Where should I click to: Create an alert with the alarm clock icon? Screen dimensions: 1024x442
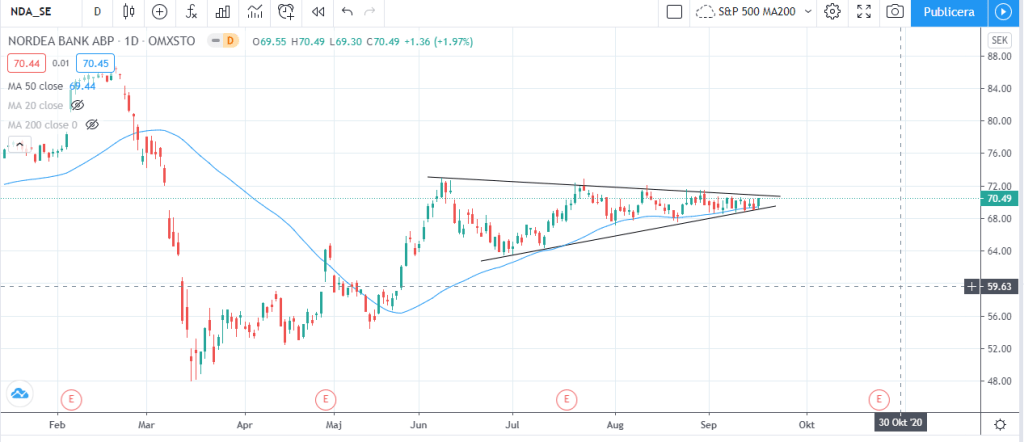click(x=287, y=12)
